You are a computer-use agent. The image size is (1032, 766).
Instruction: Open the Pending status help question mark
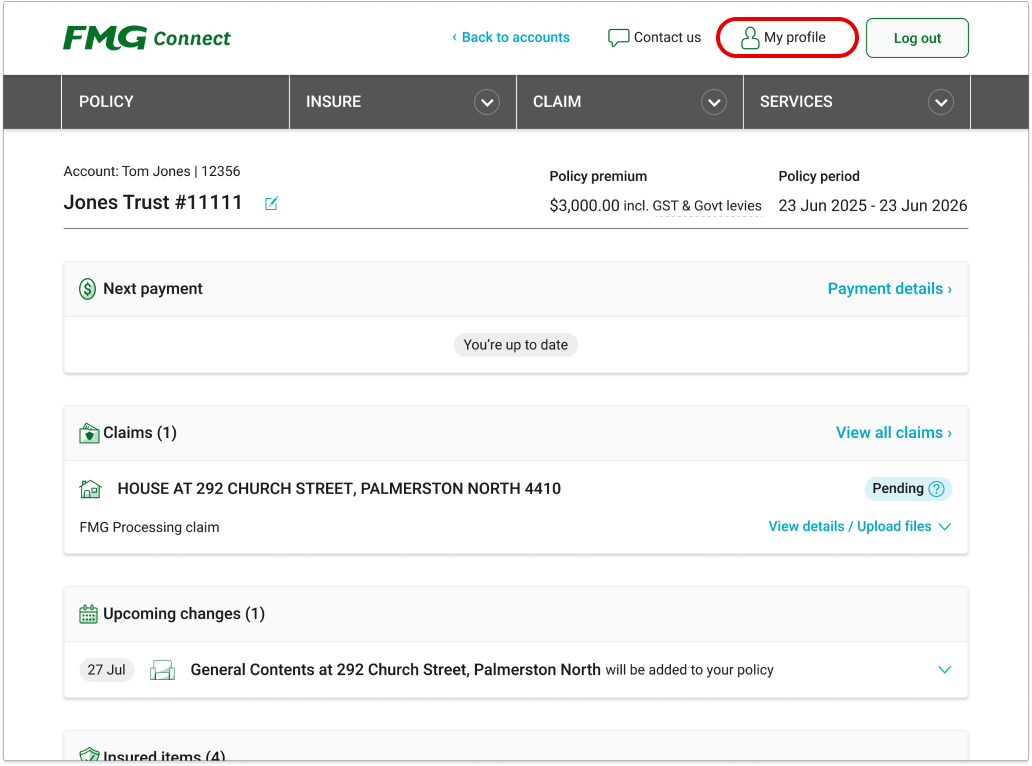(936, 489)
